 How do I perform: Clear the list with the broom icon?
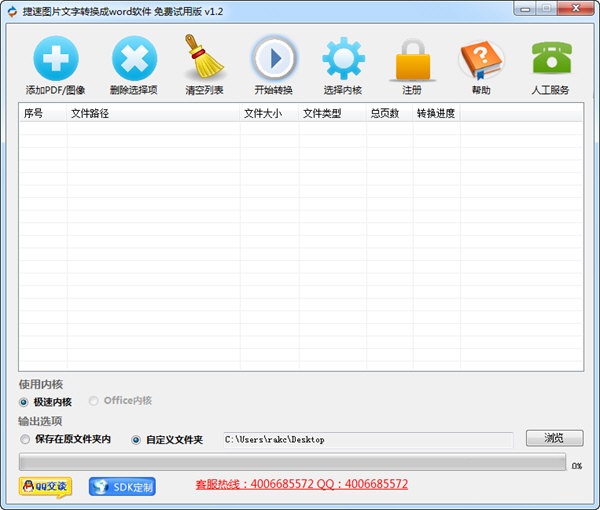pyautogui.click(x=204, y=57)
